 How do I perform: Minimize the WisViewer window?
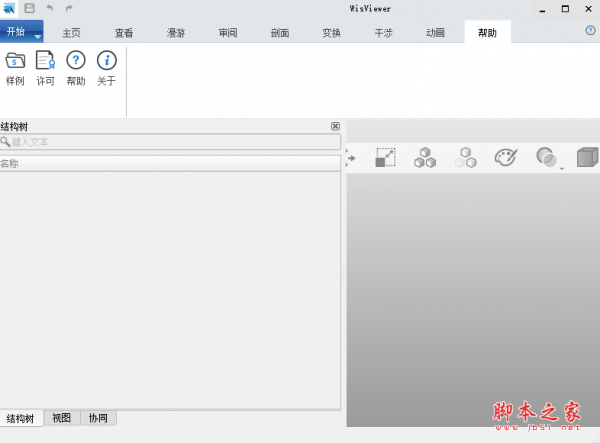(x=542, y=9)
